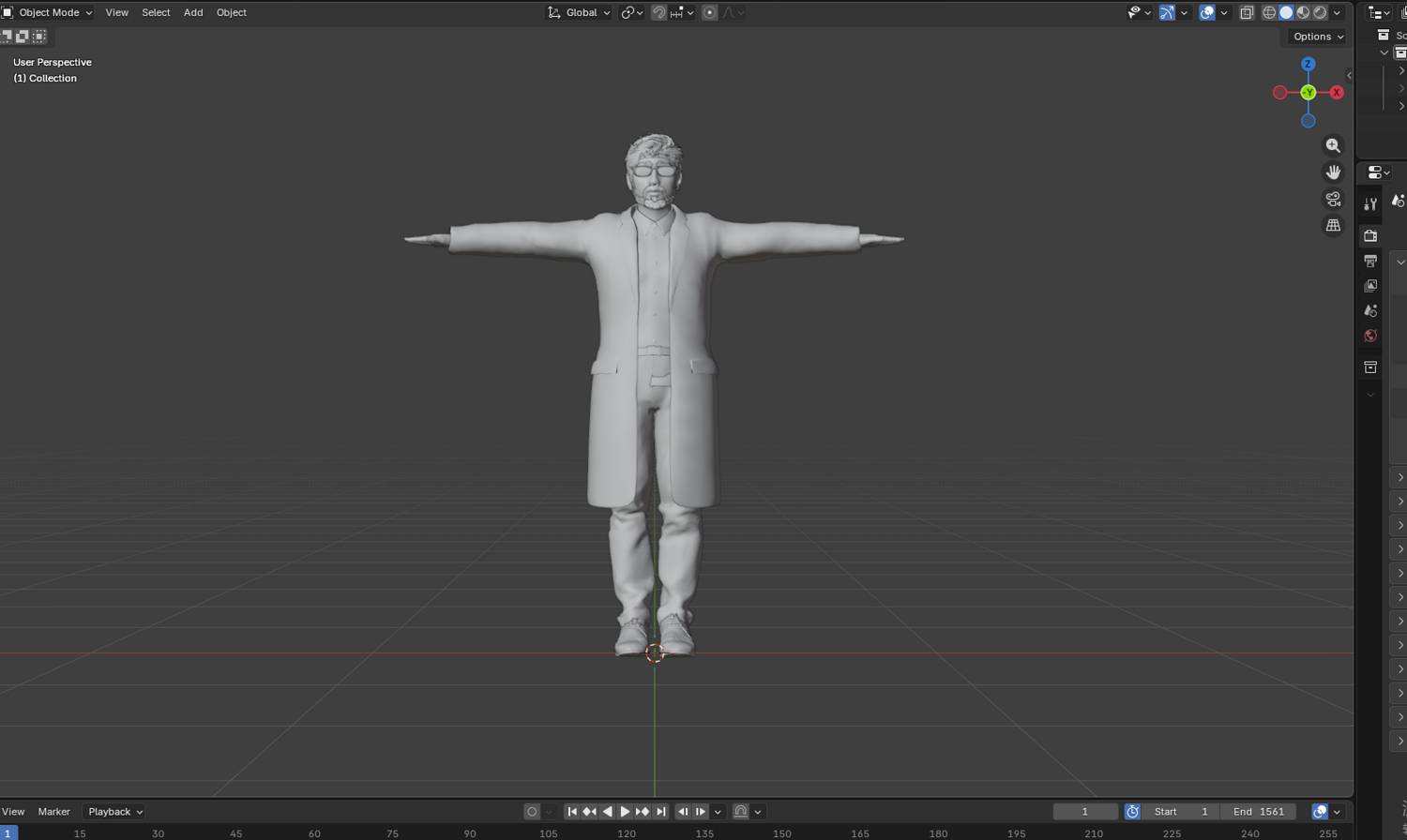The image size is (1407, 840).
Task: Jump to the previous keyframe
Action: coord(589,812)
